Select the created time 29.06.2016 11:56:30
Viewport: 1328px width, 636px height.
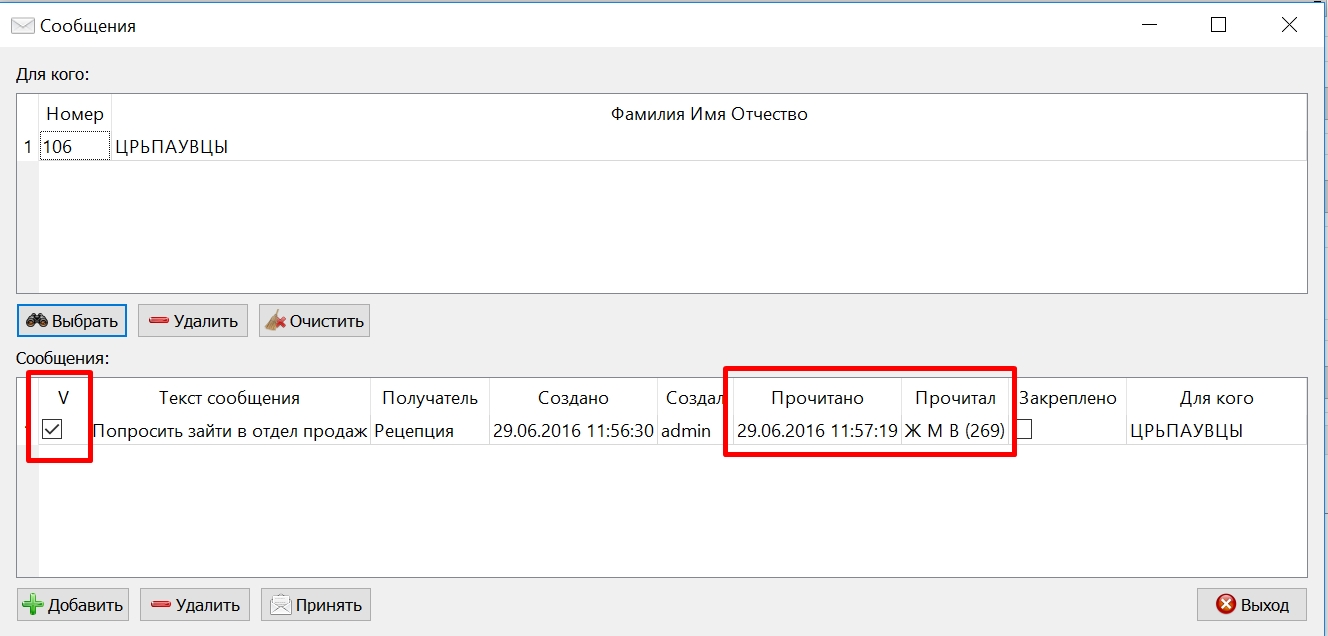573,431
